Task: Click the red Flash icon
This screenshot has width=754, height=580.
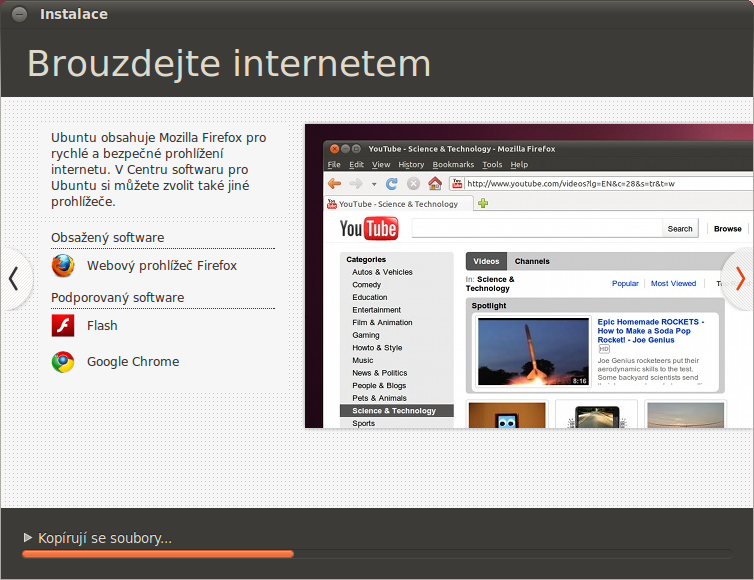Action: (x=63, y=326)
